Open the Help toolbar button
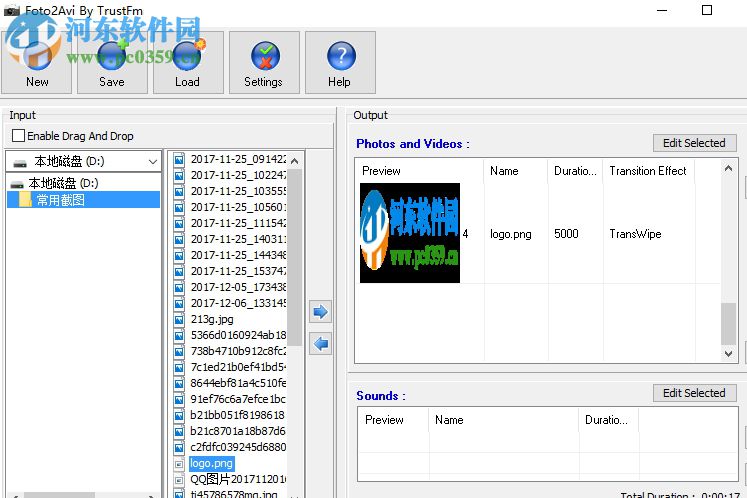Screen dimensions: 747x498 tap(340, 62)
